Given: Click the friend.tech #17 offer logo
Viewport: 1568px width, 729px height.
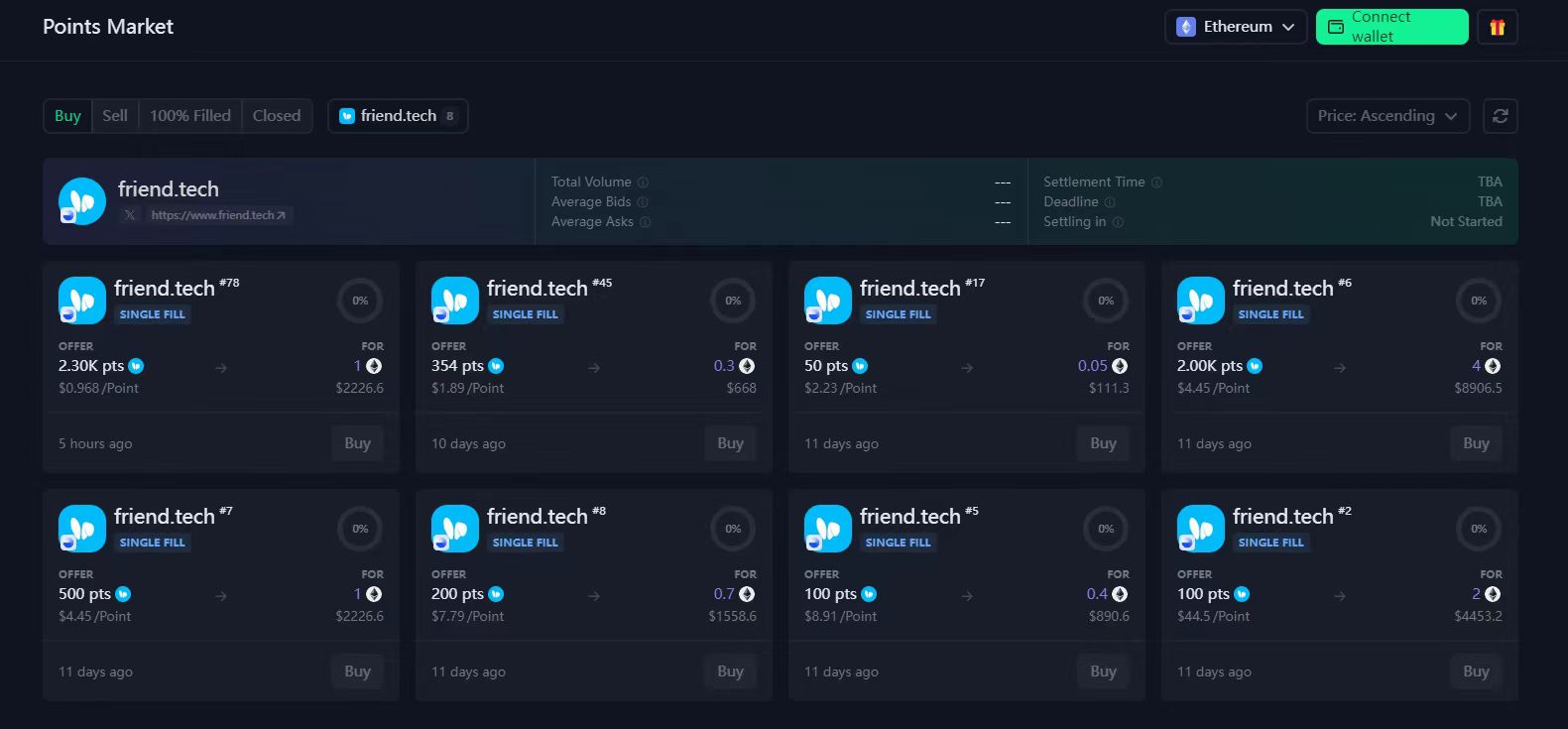Looking at the screenshot, I should point(828,301).
